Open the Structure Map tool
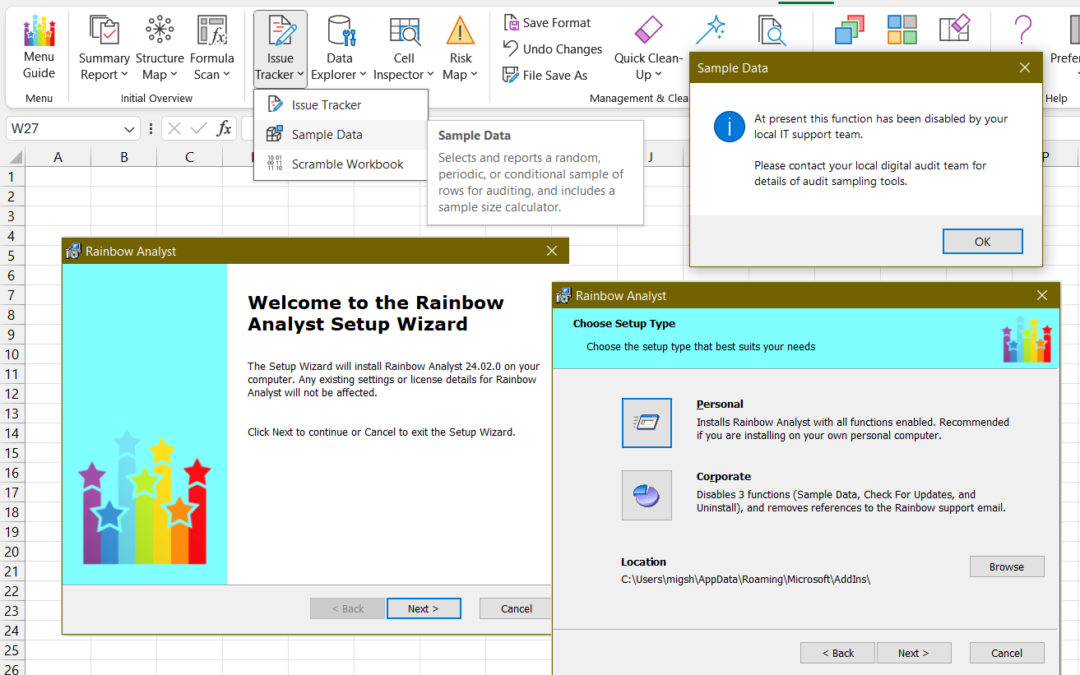This screenshot has height=675, width=1080. (159, 45)
